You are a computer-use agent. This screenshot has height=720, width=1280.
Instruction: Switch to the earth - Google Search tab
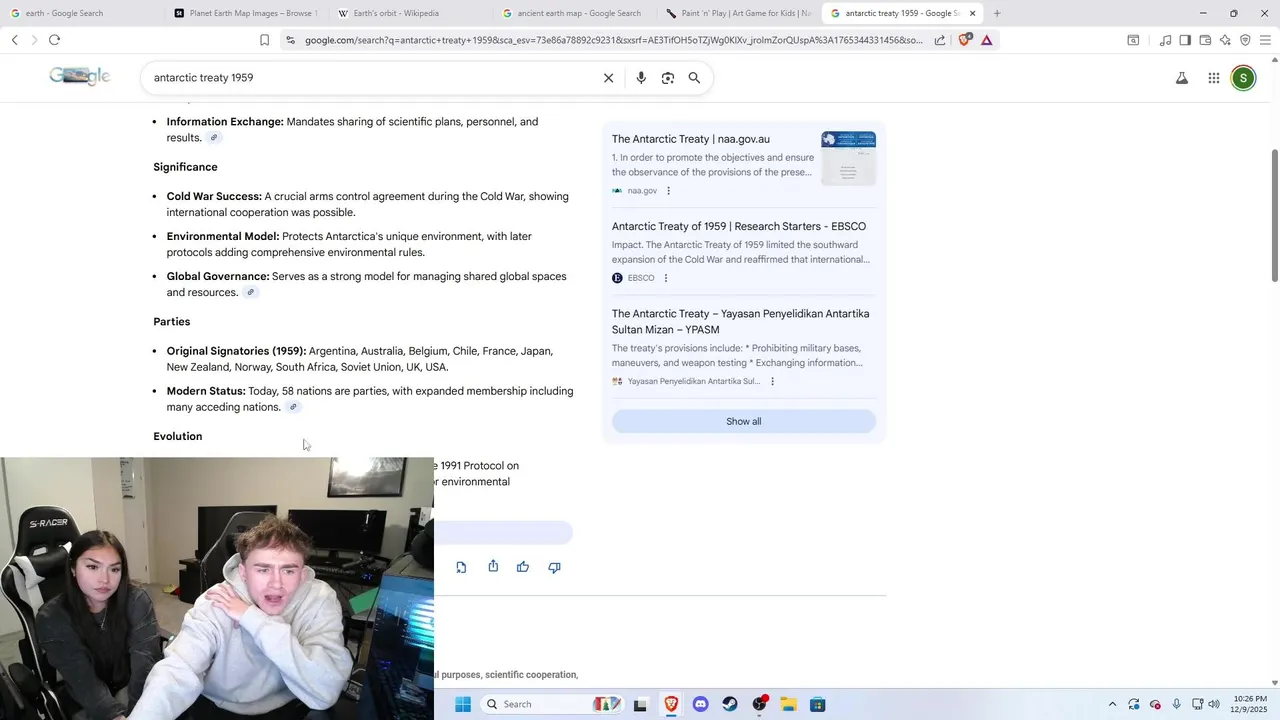pyautogui.click(x=65, y=13)
